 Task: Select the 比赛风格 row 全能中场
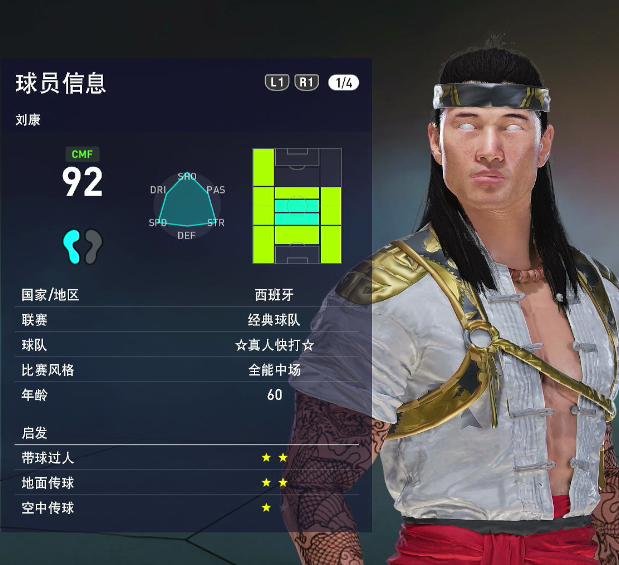[x=187, y=370]
